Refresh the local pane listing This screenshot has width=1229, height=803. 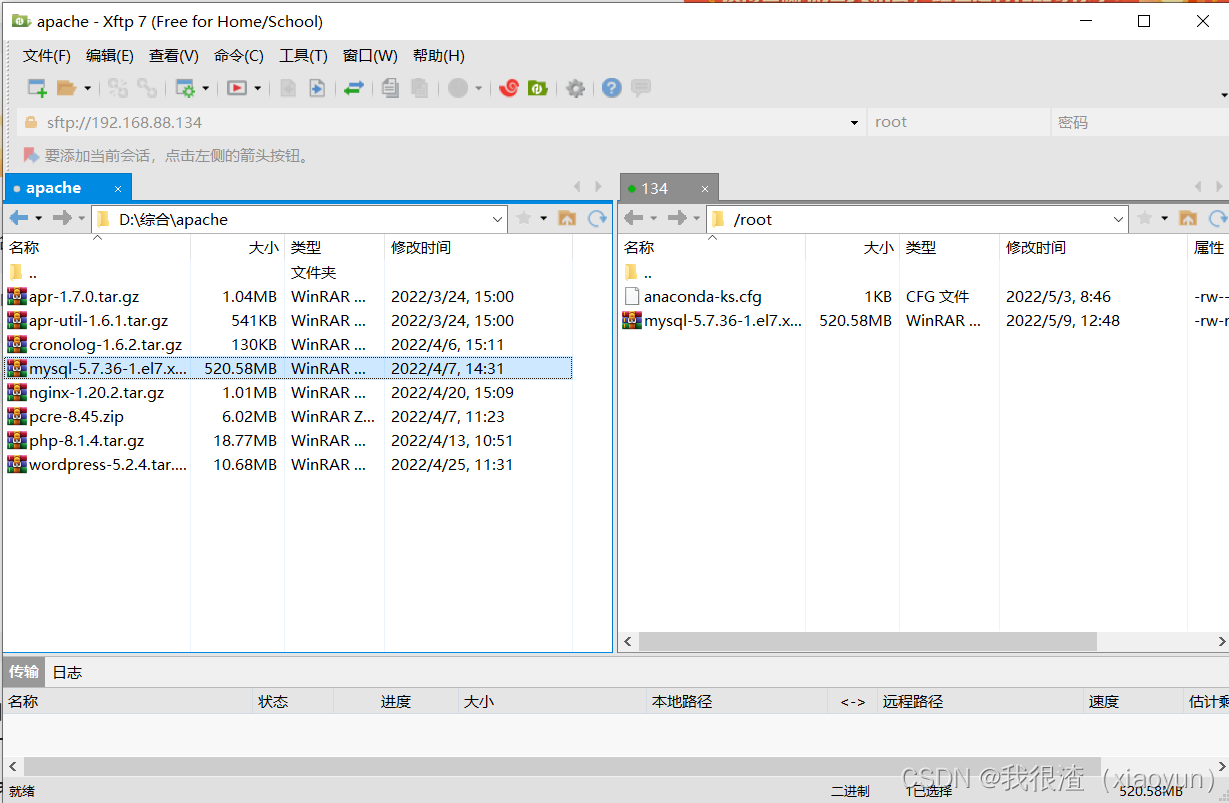[597, 218]
